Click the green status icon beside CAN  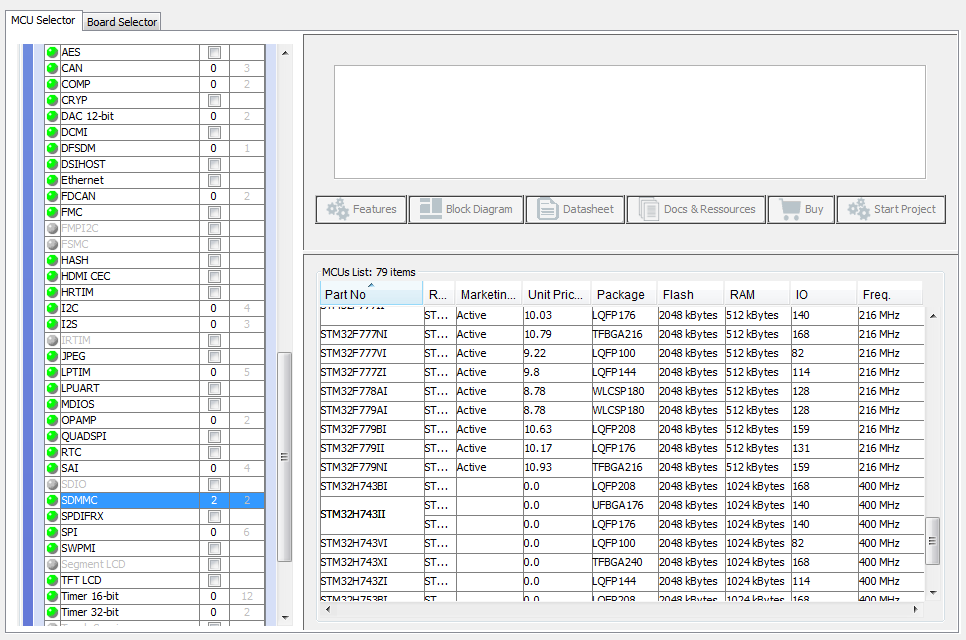click(x=52, y=68)
